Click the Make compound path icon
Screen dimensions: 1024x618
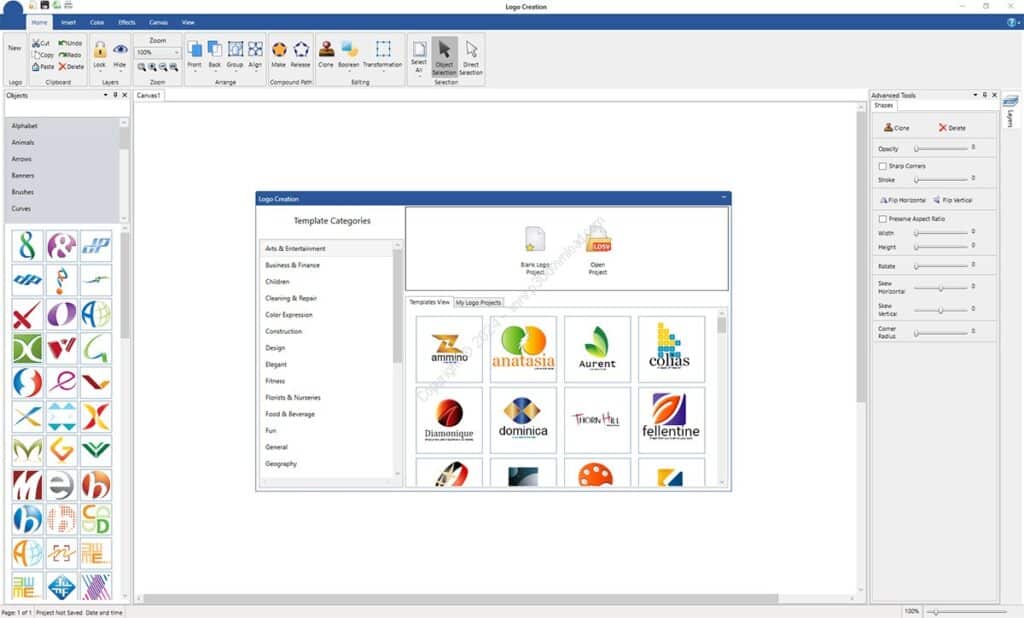(x=279, y=50)
